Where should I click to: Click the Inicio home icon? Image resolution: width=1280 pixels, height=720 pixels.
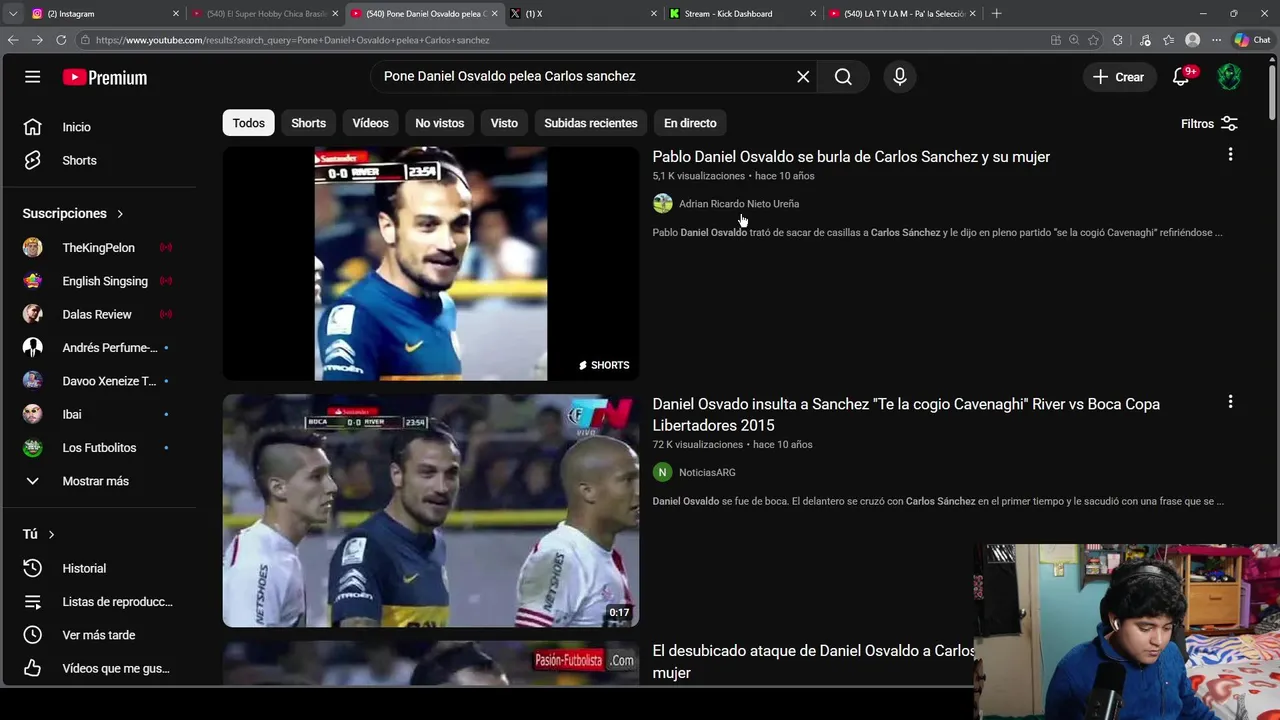[33, 127]
